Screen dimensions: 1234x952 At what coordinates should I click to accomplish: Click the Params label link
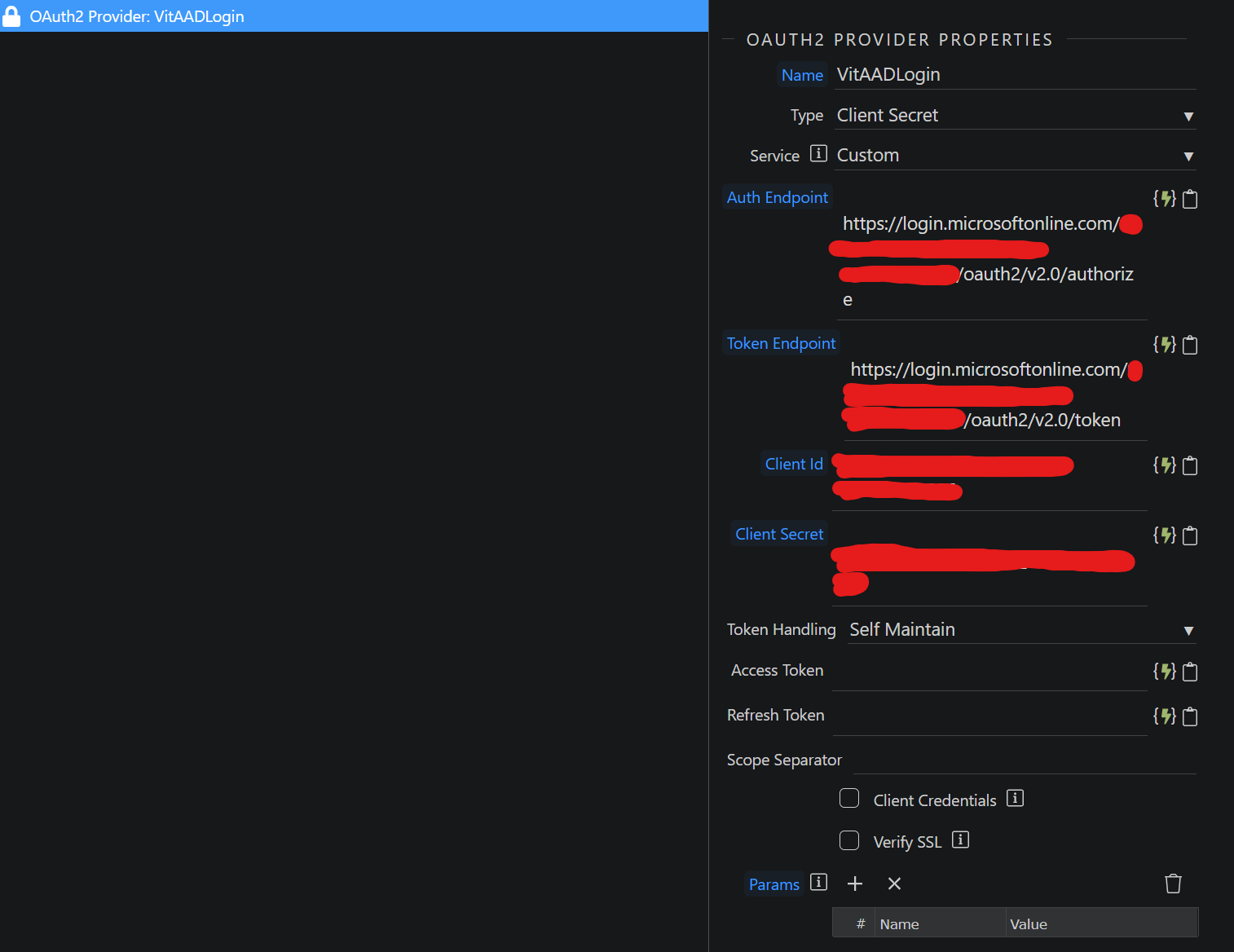coord(773,884)
